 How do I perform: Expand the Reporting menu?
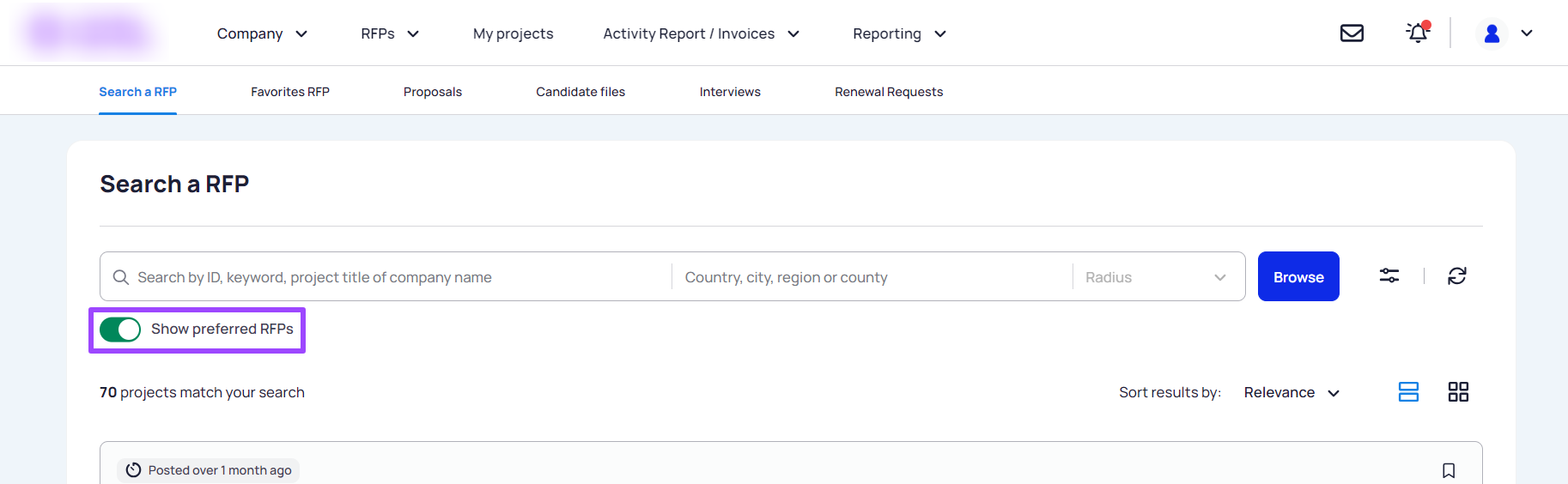click(899, 33)
